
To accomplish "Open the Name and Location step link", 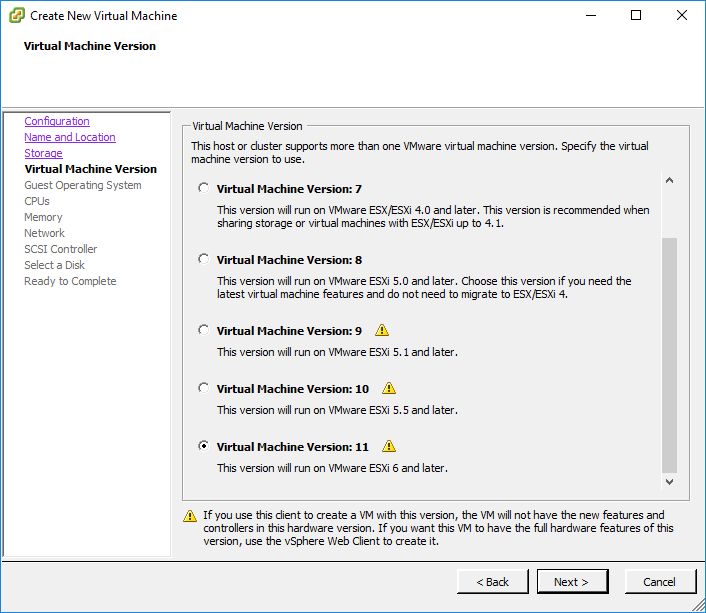I will click(x=70, y=137).
